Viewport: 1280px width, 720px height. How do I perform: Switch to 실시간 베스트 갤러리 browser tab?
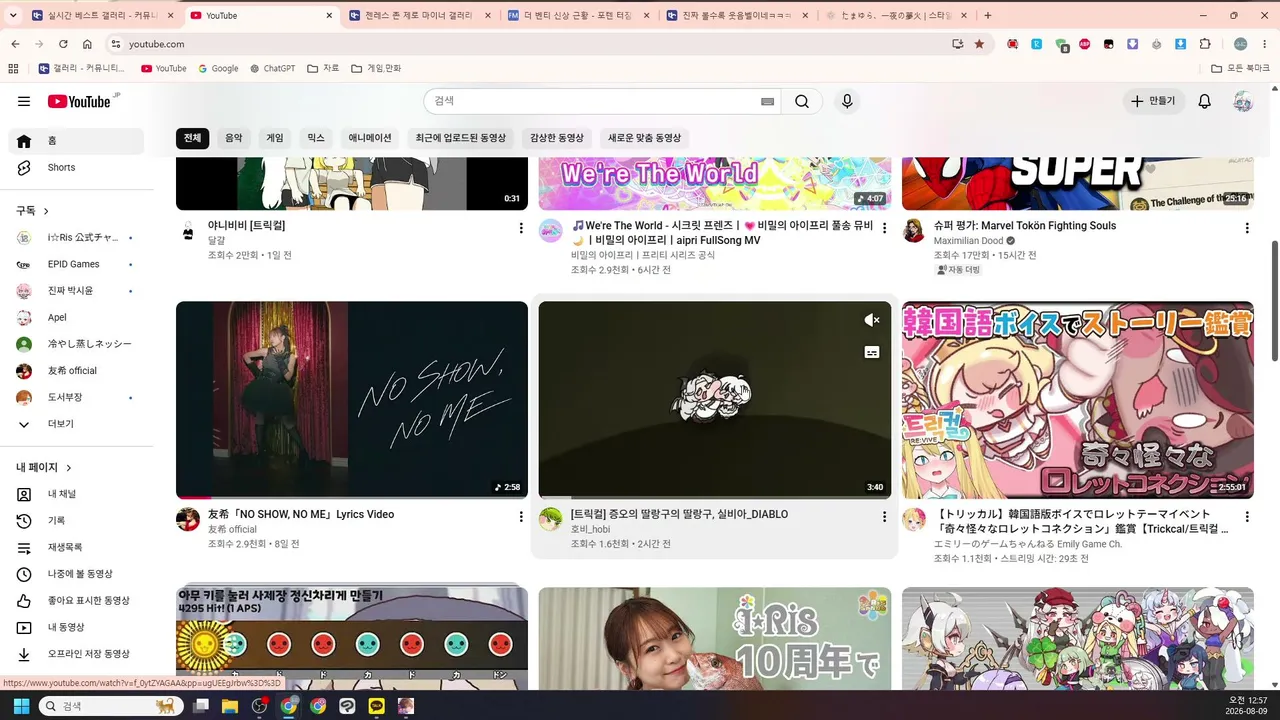[x=101, y=15]
